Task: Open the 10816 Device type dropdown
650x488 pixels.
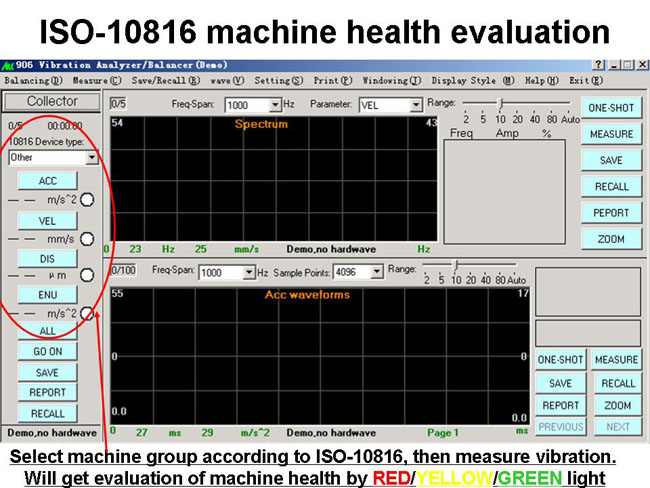Action: coord(92,158)
